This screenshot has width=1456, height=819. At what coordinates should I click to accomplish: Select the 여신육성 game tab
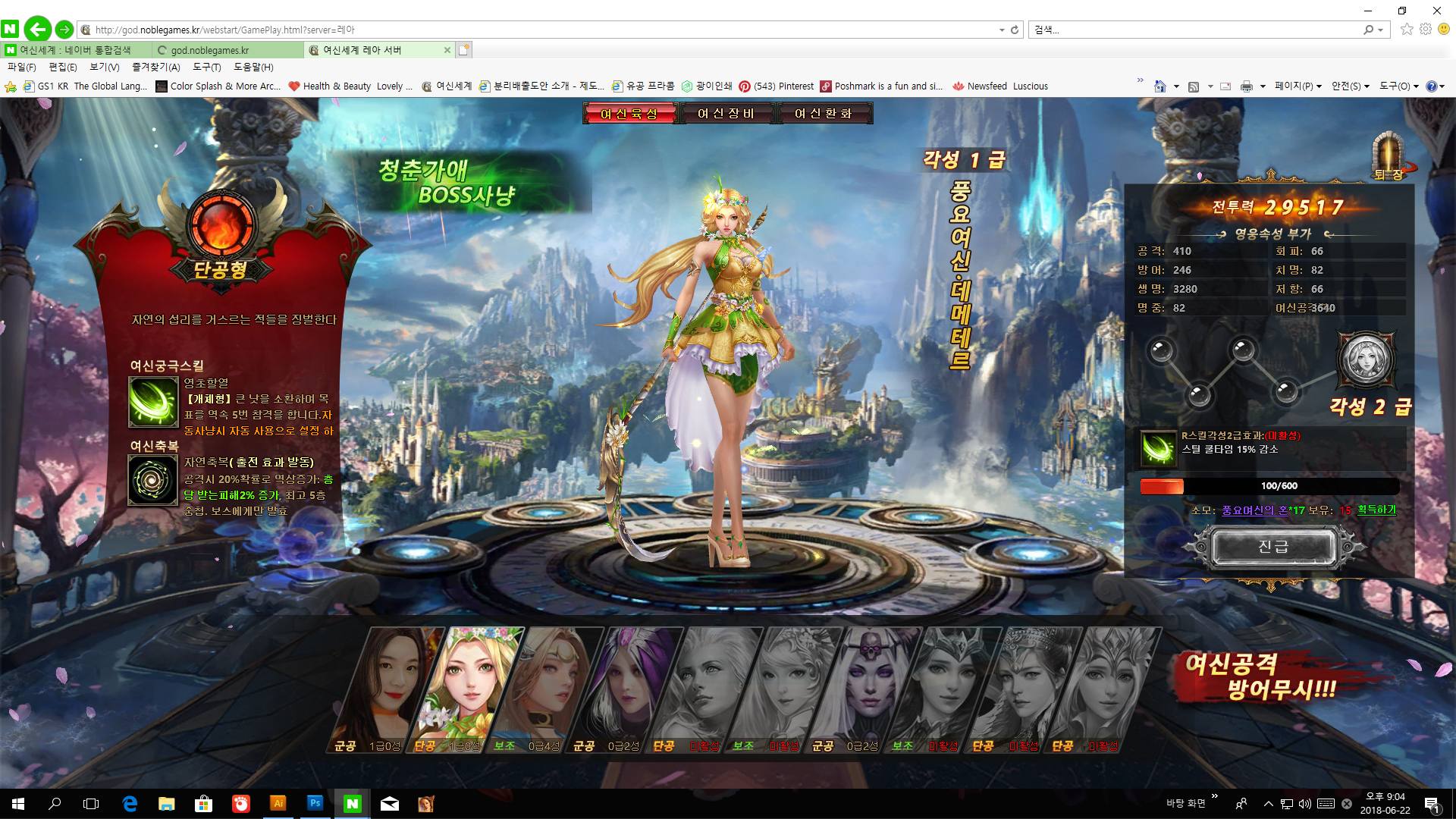click(x=629, y=114)
